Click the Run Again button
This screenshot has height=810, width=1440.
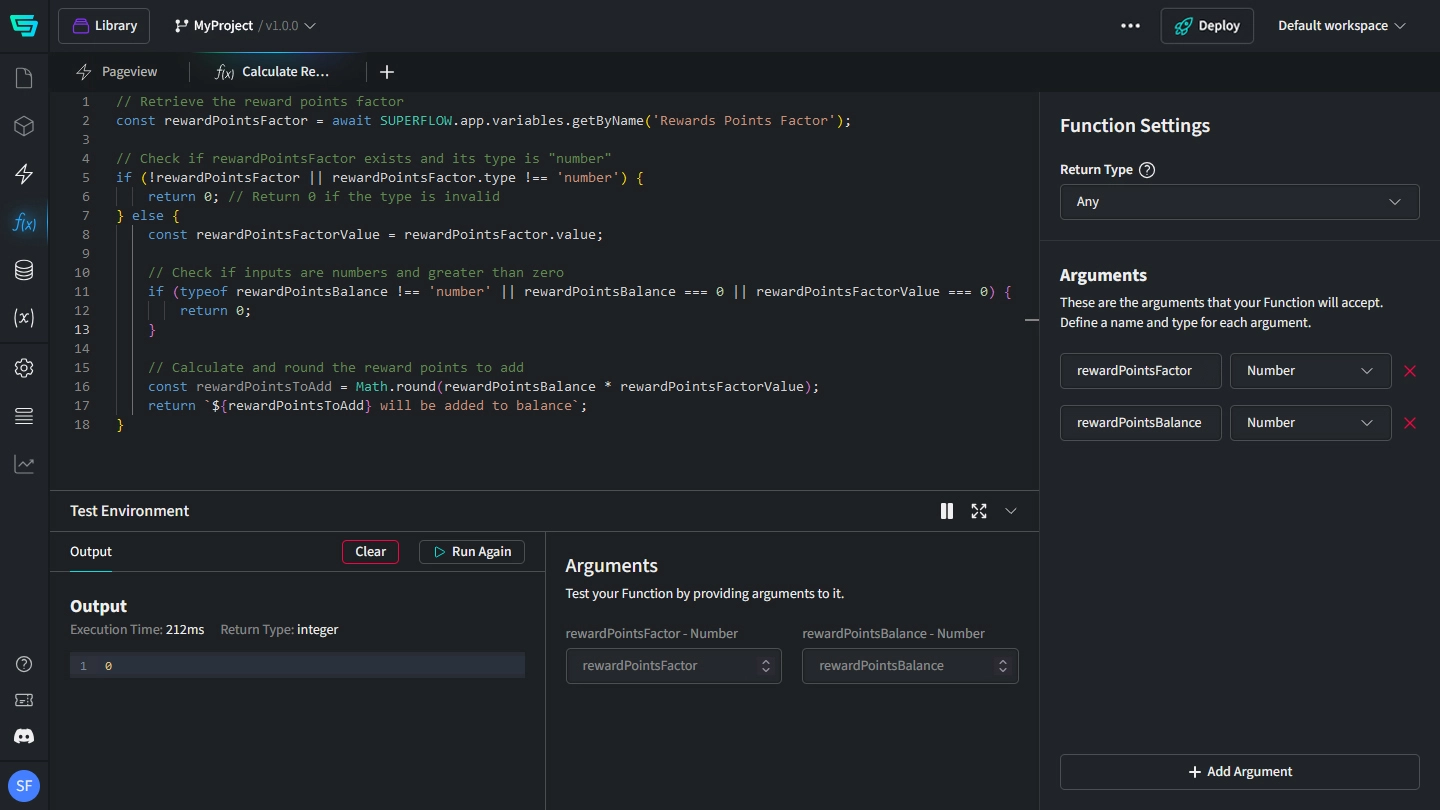tap(471, 552)
